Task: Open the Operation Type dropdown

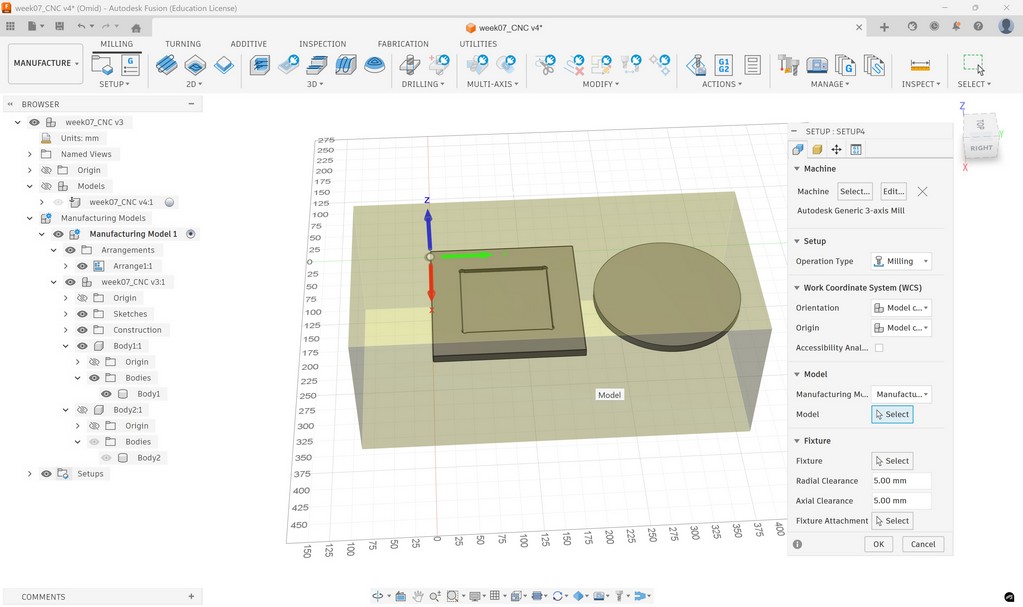Action: pyautogui.click(x=900, y=261)
